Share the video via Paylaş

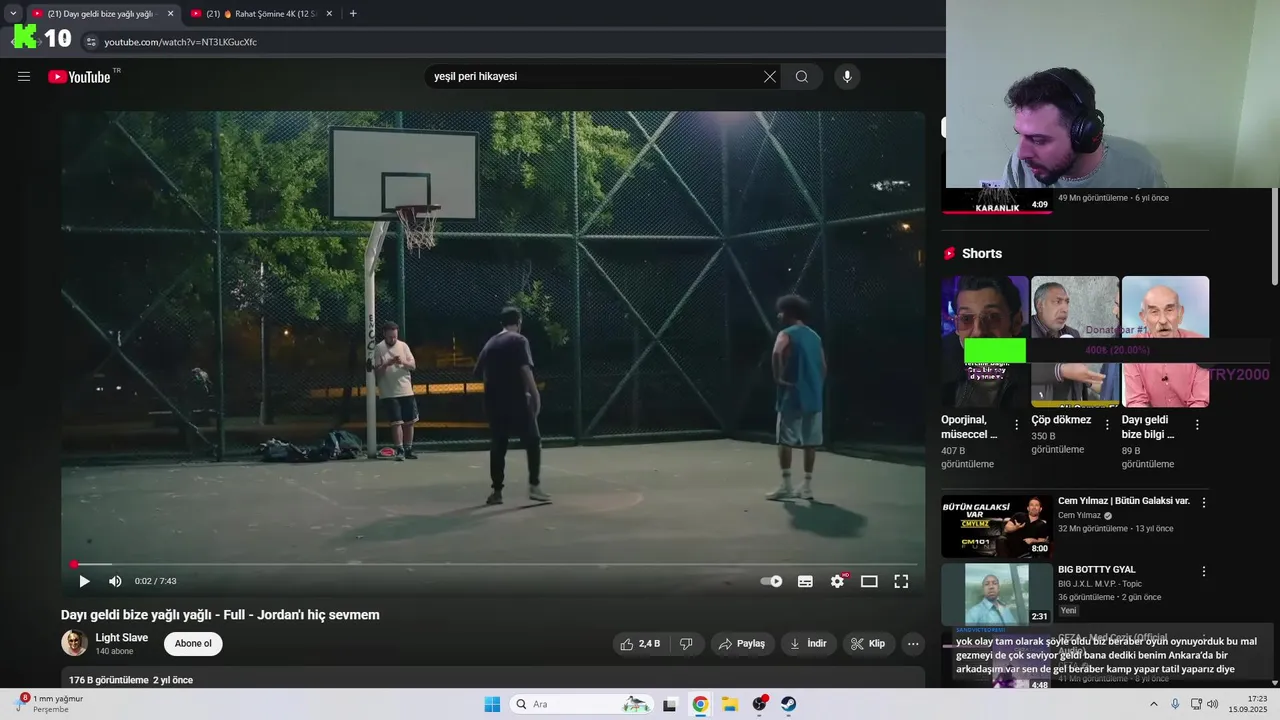pyautogui.click(x=742, y=644)
